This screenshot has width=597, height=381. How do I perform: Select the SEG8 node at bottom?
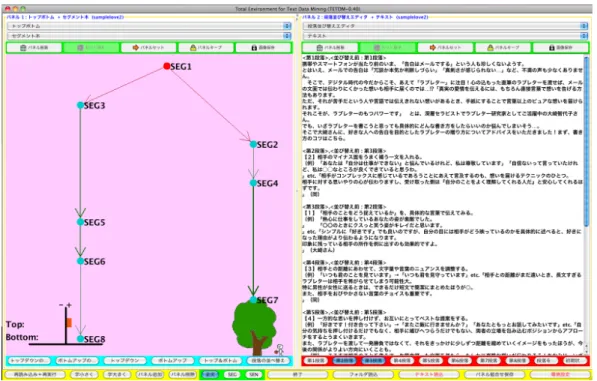[80, 339]
